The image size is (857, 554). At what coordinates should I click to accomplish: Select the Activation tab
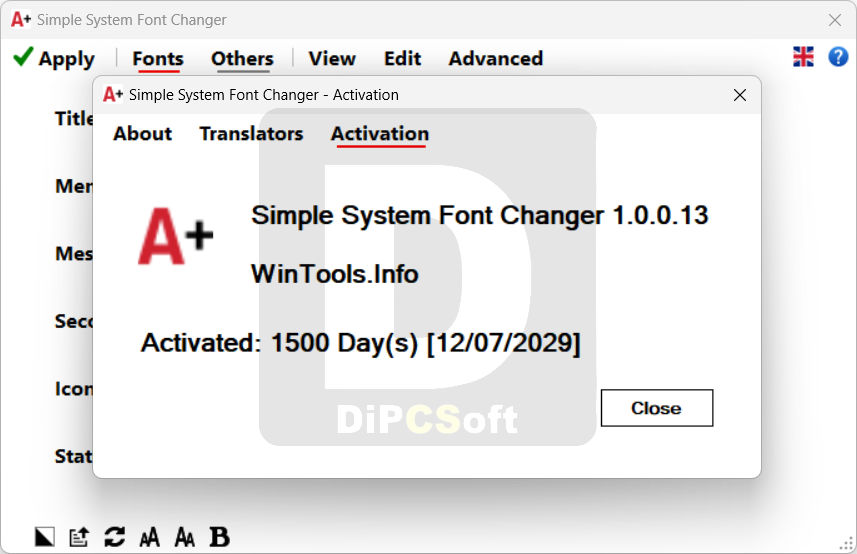click(380, 134)
